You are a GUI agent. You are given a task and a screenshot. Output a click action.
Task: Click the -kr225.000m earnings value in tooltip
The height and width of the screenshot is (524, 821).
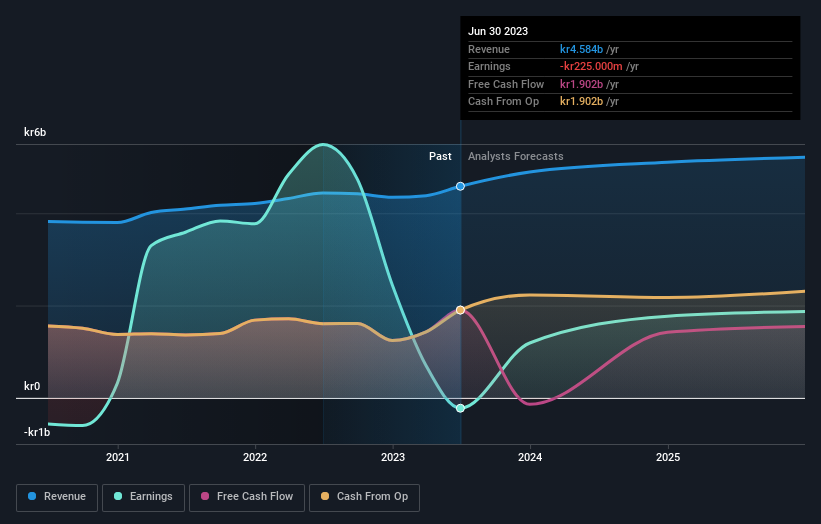(591, 66)
